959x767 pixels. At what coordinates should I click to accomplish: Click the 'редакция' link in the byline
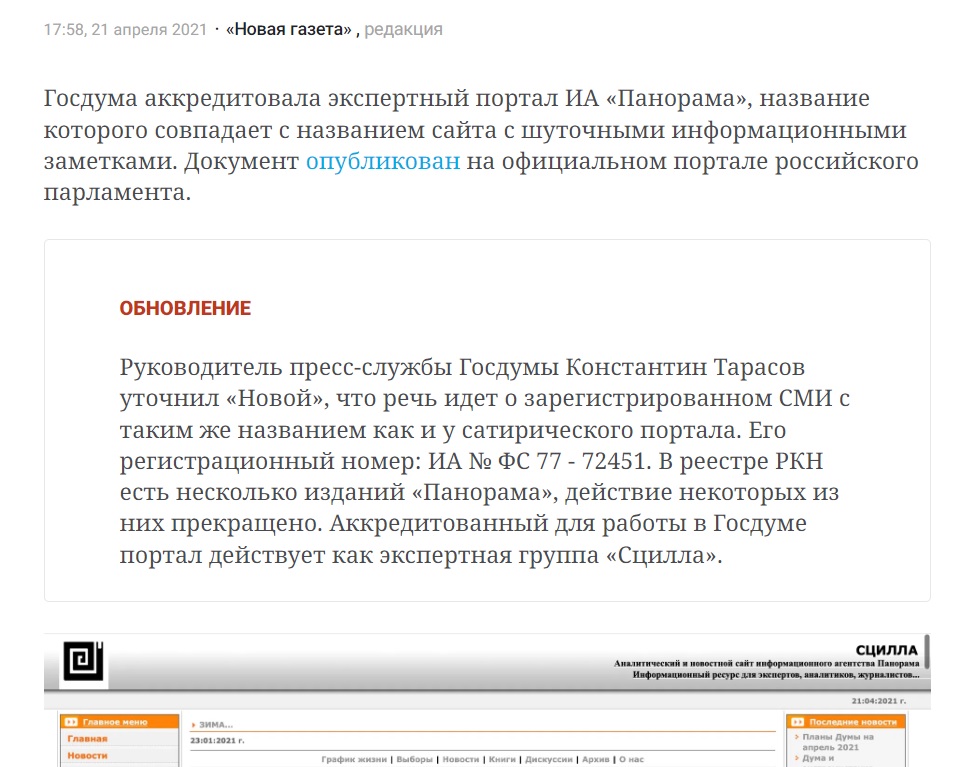403,29
